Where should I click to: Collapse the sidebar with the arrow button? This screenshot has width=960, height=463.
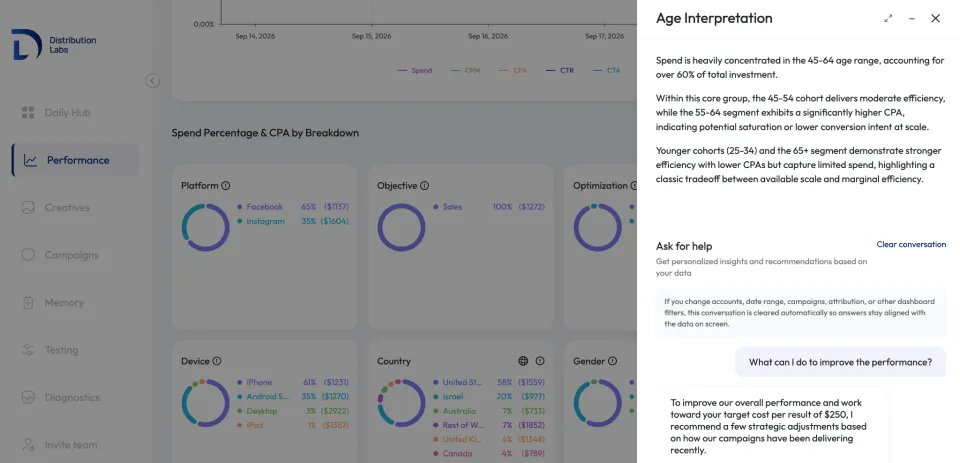pos(152,81)
